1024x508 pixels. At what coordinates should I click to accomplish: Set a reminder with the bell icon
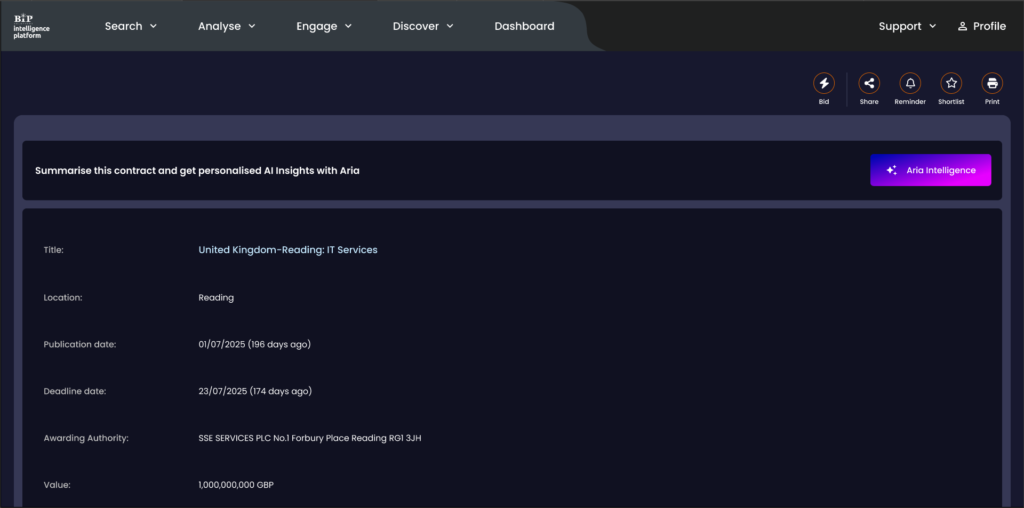(910, 84)
